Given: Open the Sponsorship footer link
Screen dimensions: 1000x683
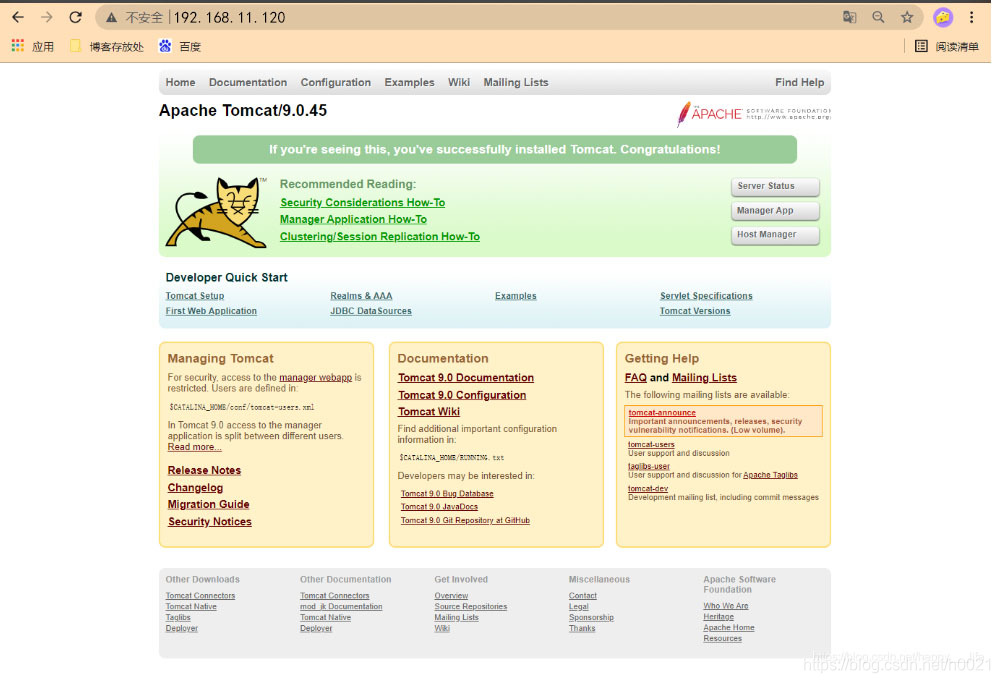Looking at the screenshot, I should pos(591,618).
